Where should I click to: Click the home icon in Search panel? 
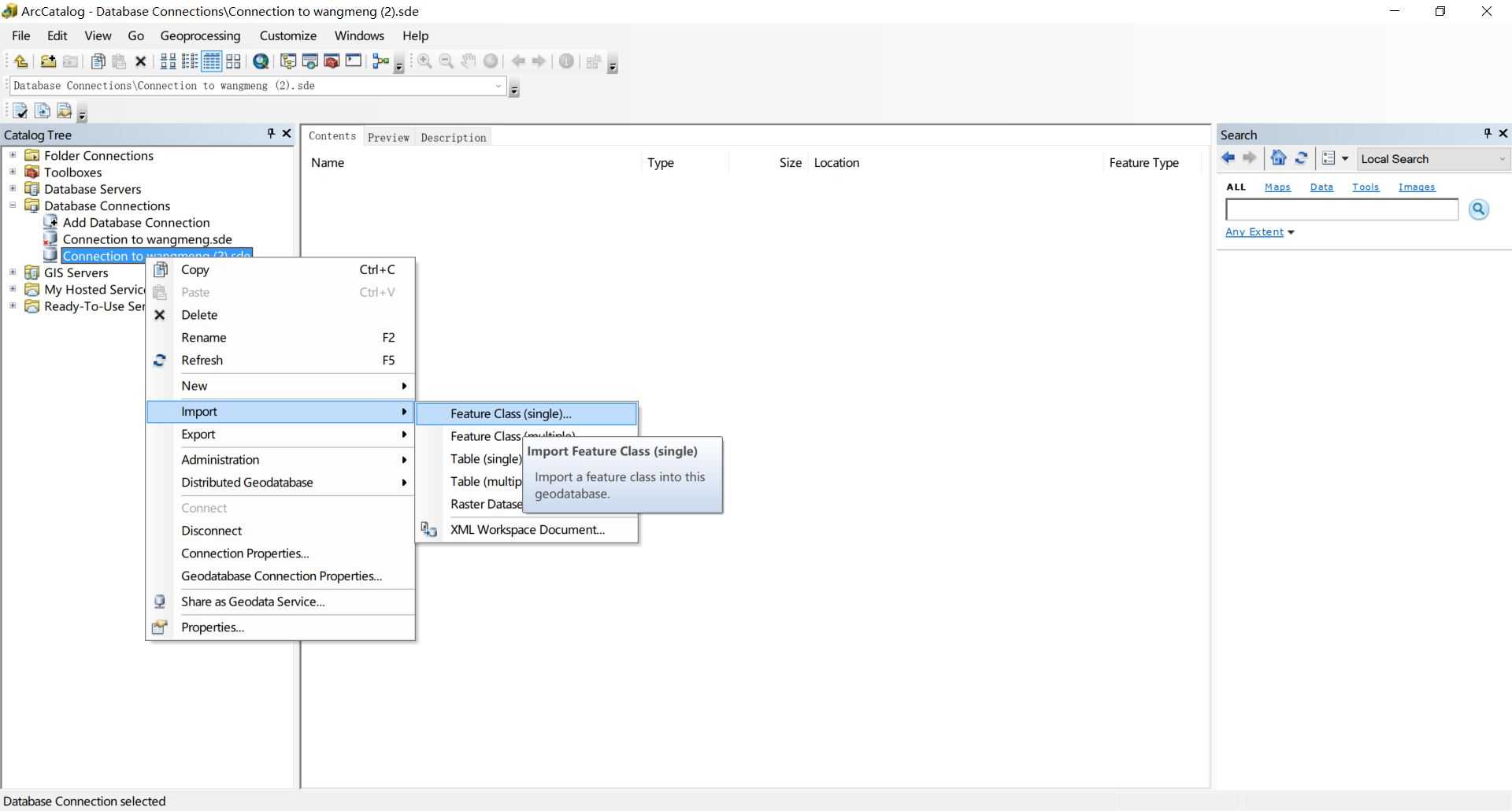[x=1279, y=158]
